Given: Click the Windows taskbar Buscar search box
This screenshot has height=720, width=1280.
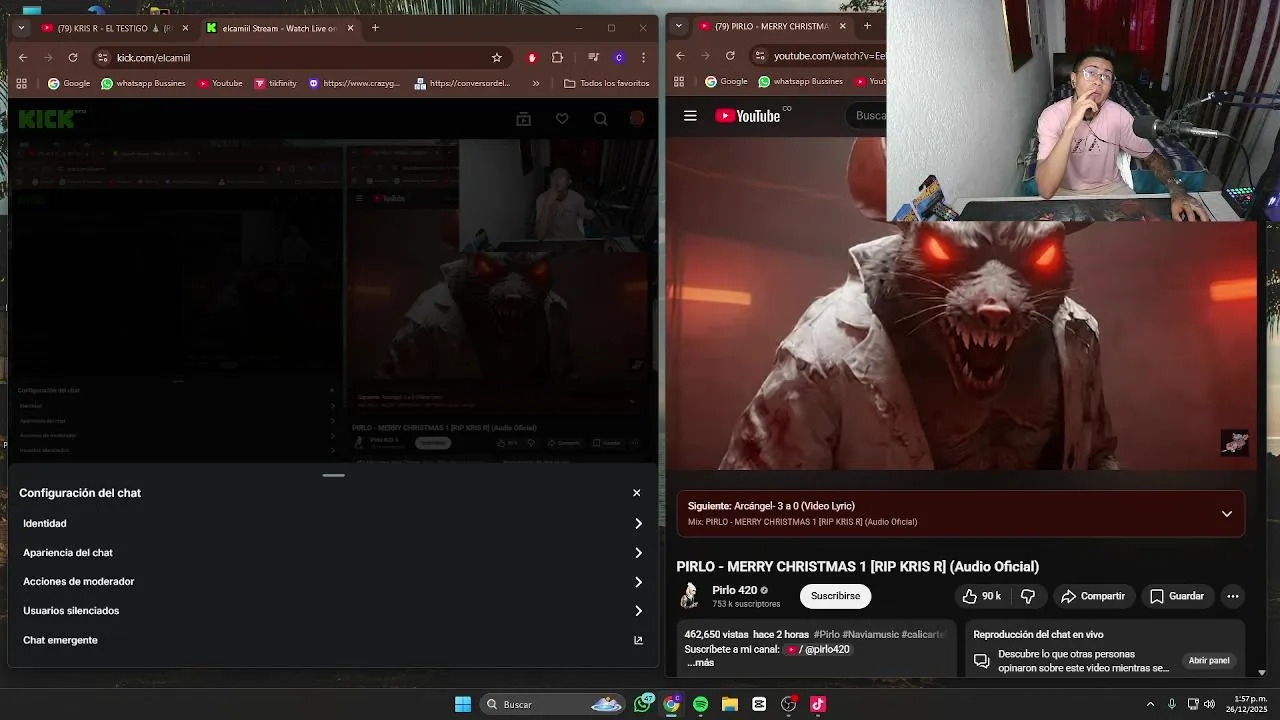Looking at the screenshot, I should pos(553,704).
